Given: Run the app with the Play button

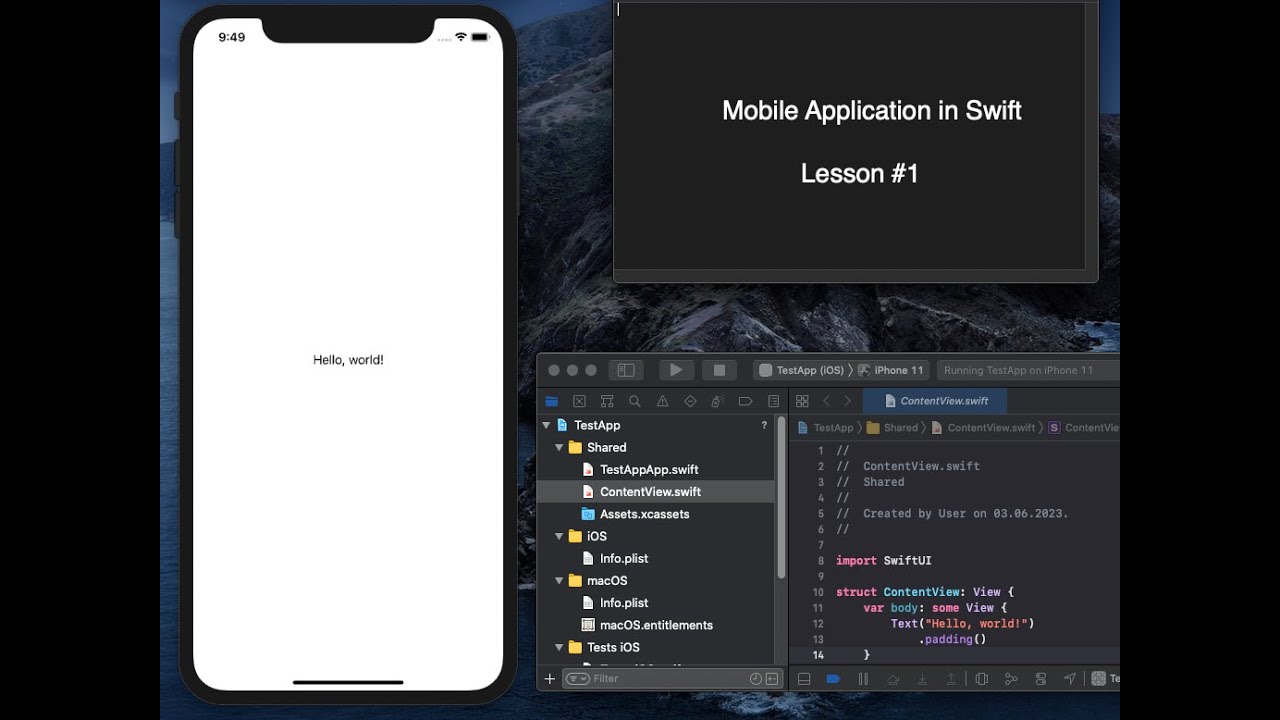Looking at the screenshot, I should tap(676, 370).
